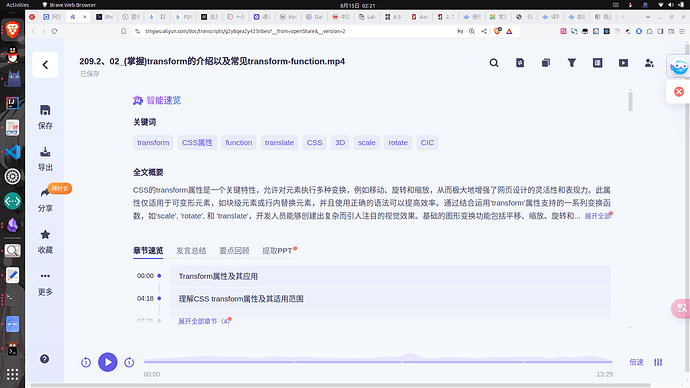Switch to the 提取PPT tab
Image resolution: width=690 pixels, height=388 pixels.
(x=277, y=251)
